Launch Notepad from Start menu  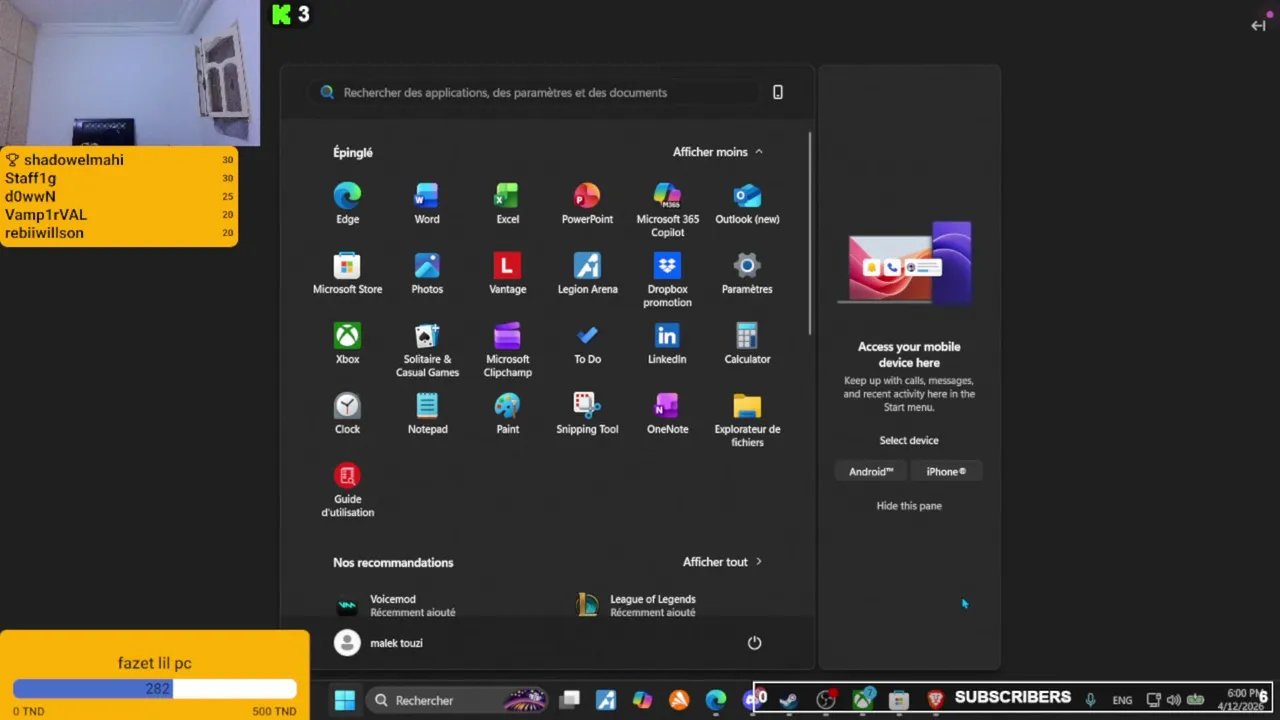click(427, 414)
